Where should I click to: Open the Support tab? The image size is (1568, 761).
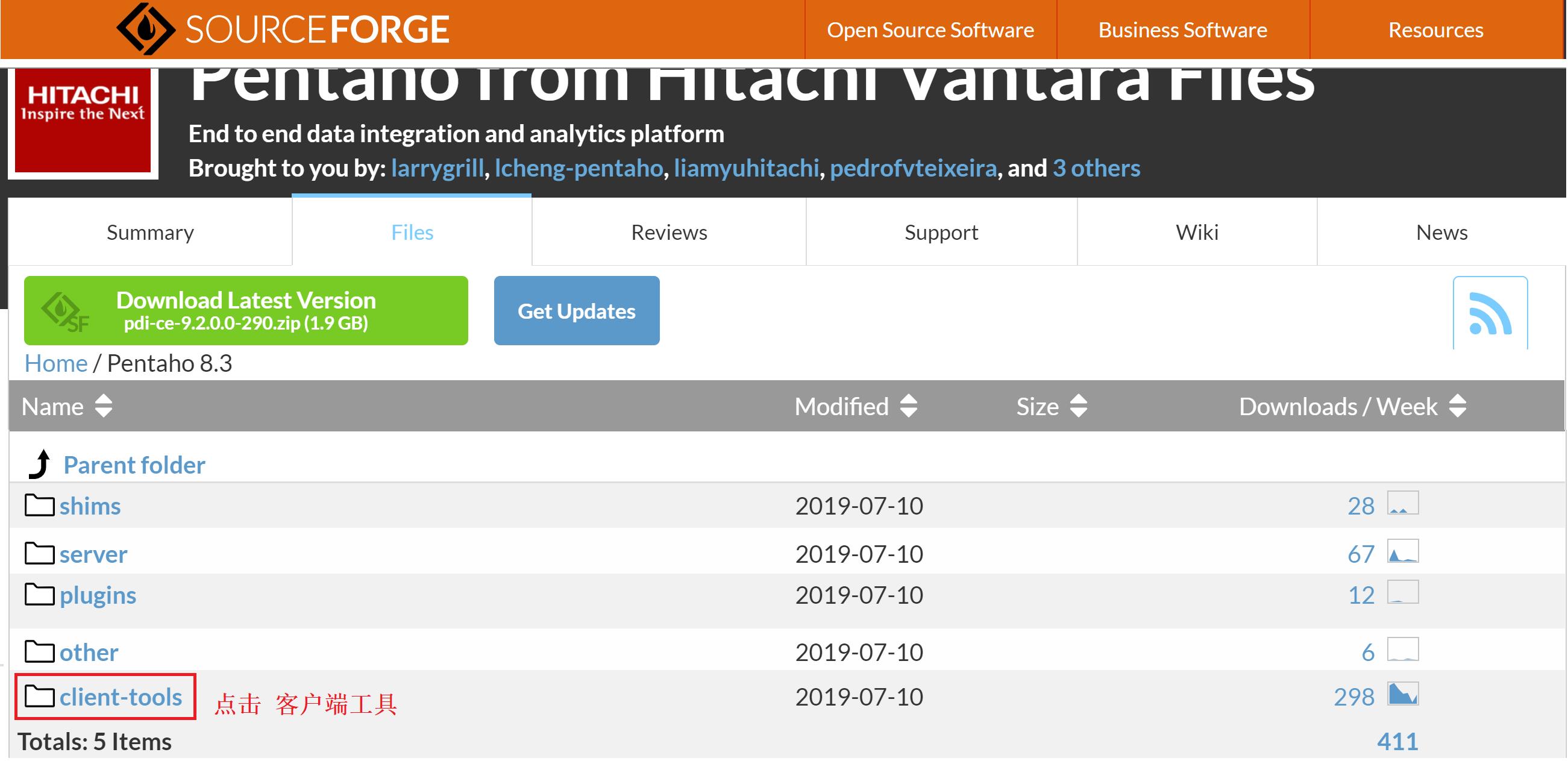(941, 232)
